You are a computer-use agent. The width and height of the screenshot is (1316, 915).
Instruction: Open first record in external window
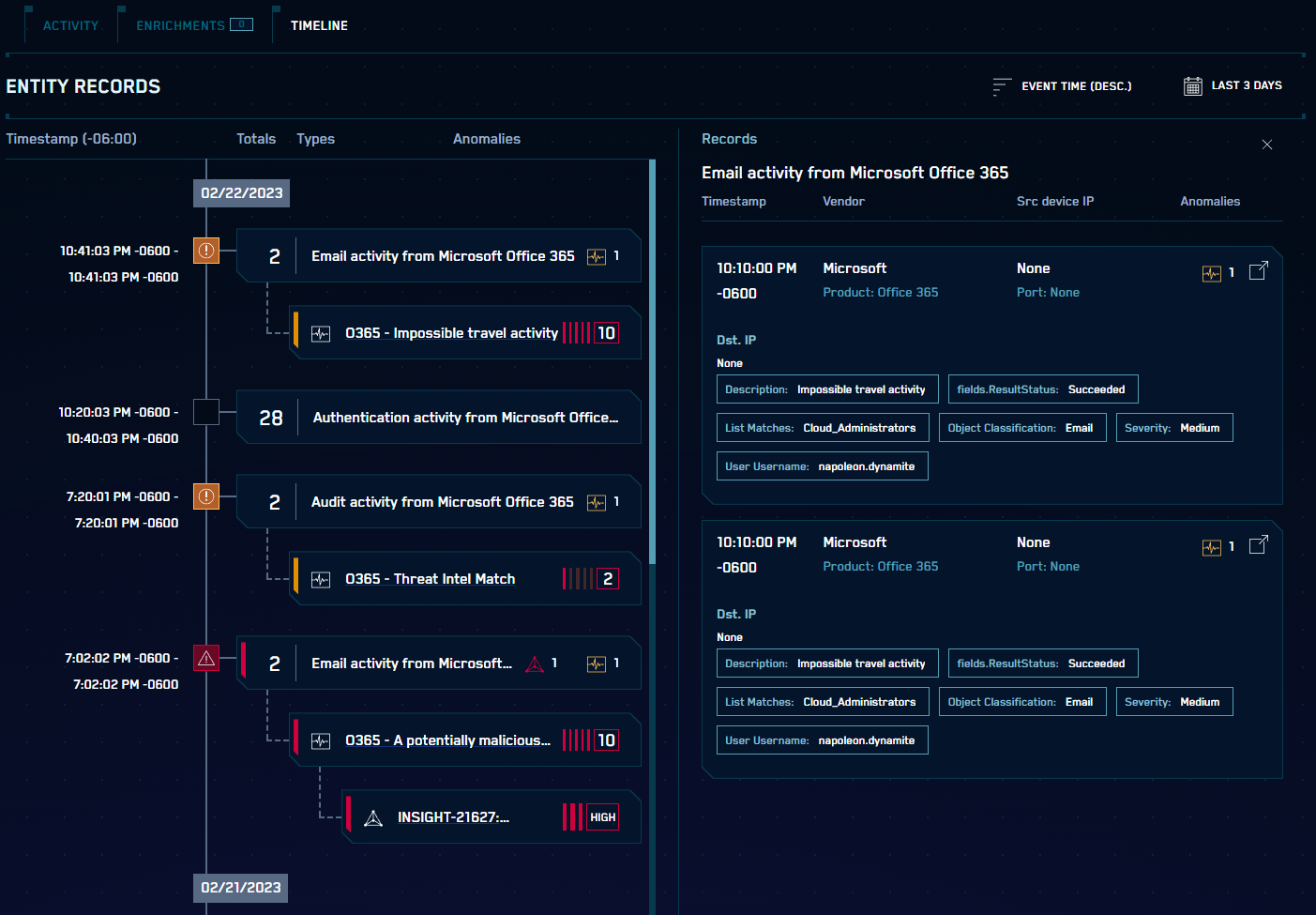click(1259, 270)
